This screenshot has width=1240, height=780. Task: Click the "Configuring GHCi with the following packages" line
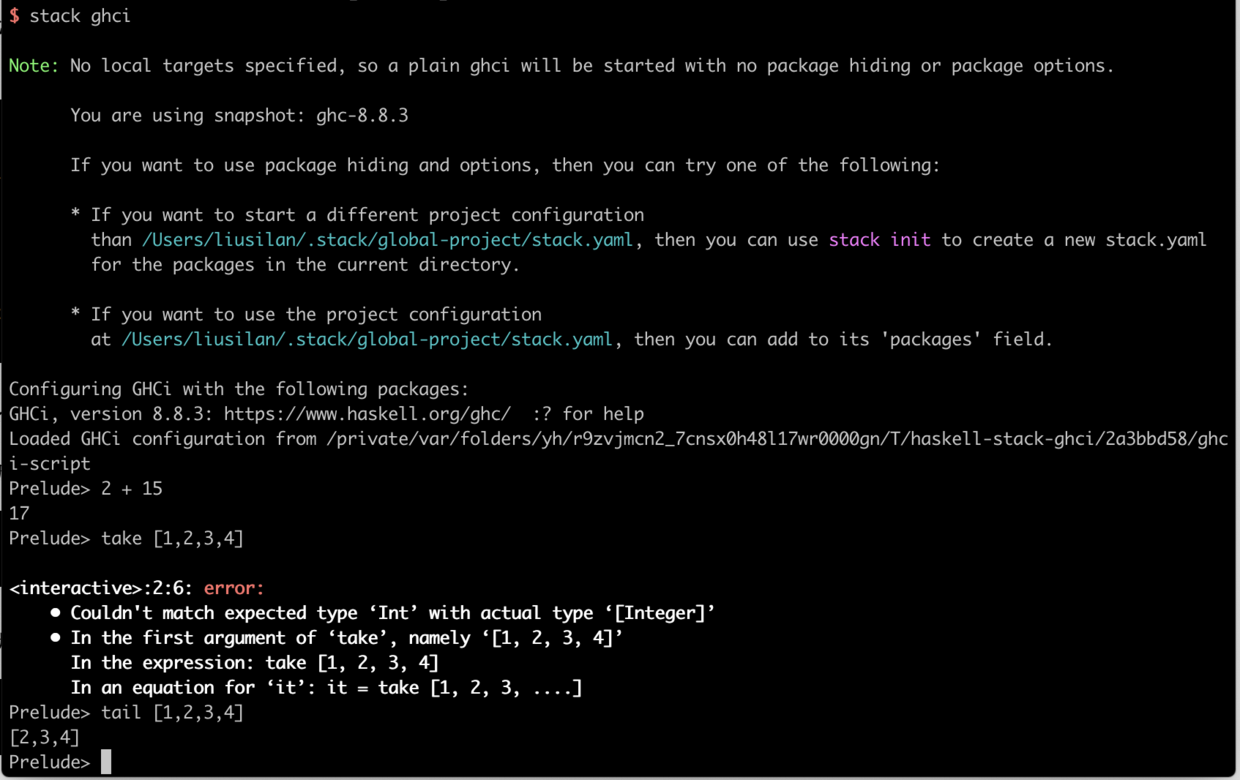coord(239,389)
